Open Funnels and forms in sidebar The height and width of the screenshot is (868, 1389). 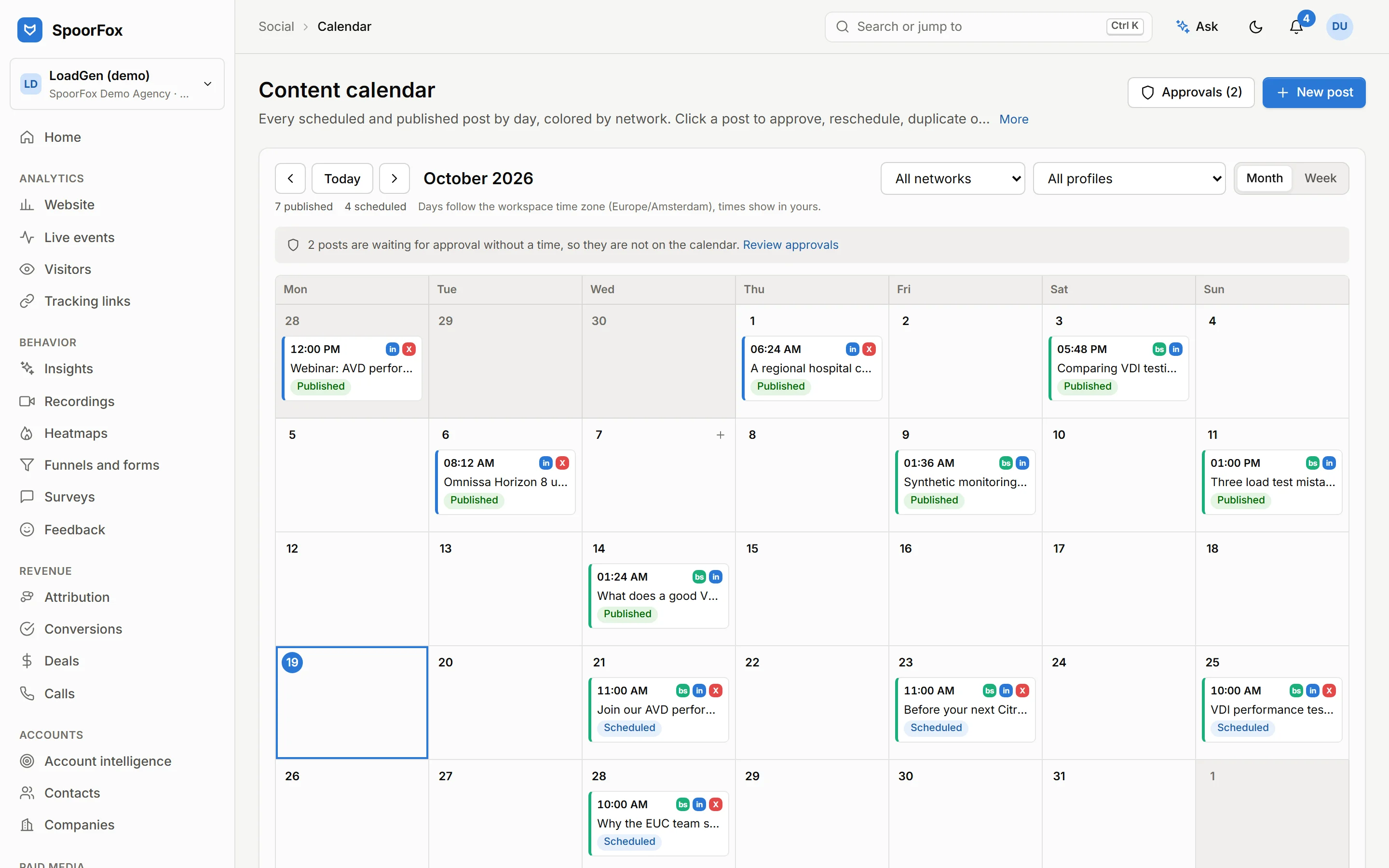tap(117, 465)
